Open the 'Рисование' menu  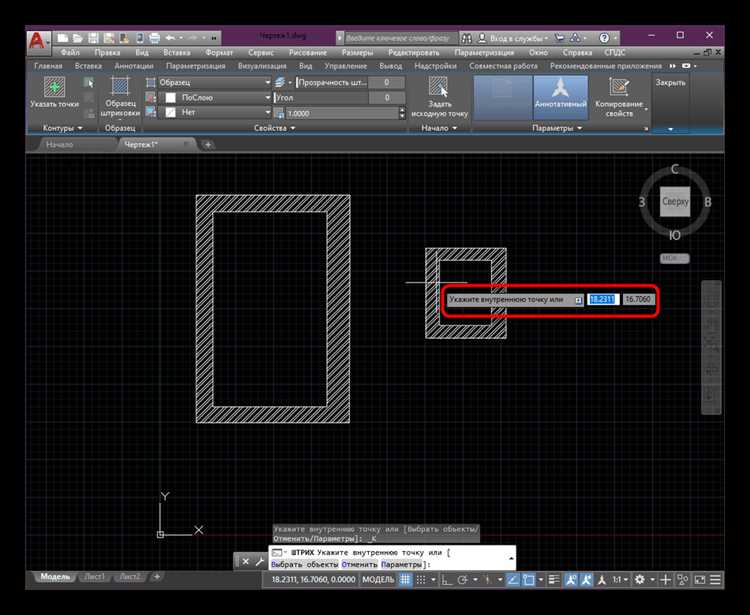click(x=308, y=53)
